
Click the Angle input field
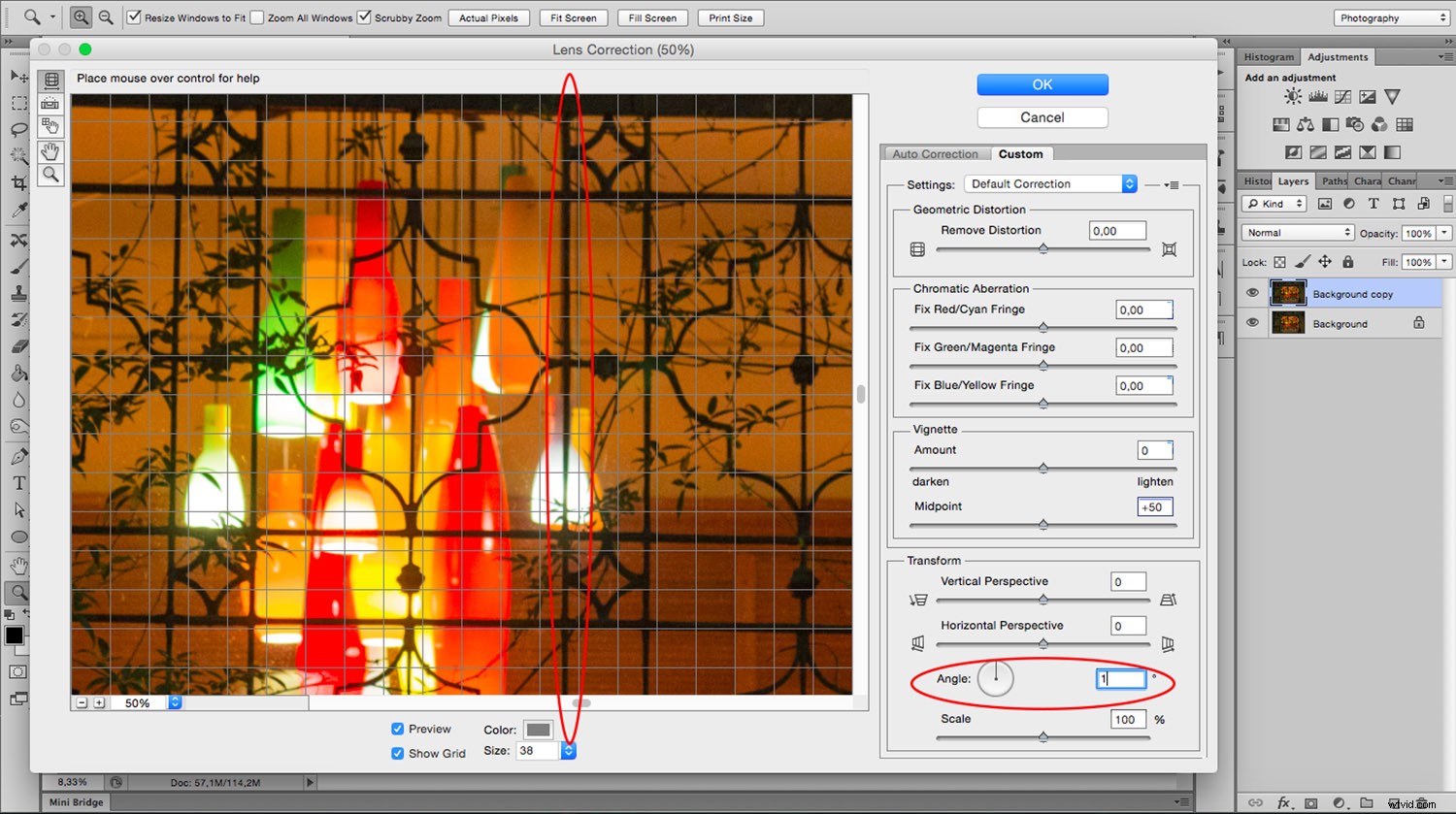(1121, 679)
